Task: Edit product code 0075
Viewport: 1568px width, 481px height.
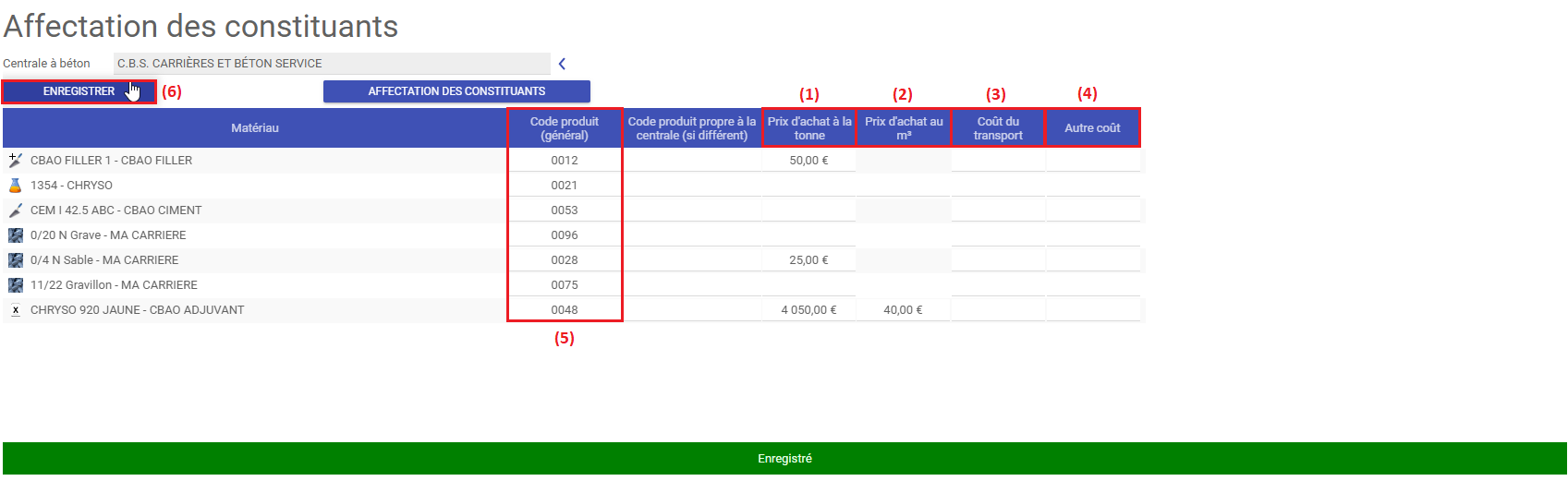Action: [565, 284]
